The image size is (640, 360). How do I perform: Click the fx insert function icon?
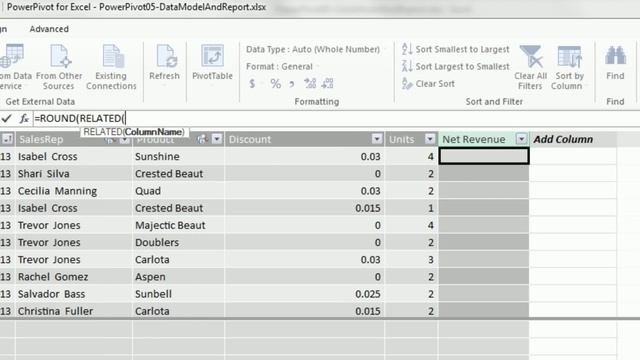click(x=24, y=118)
